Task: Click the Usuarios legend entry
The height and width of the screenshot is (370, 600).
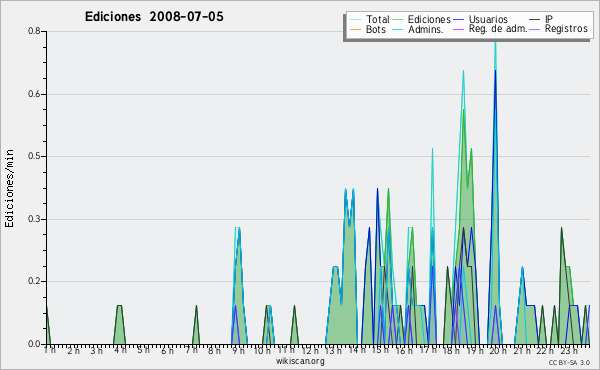Action: point(488,19)
